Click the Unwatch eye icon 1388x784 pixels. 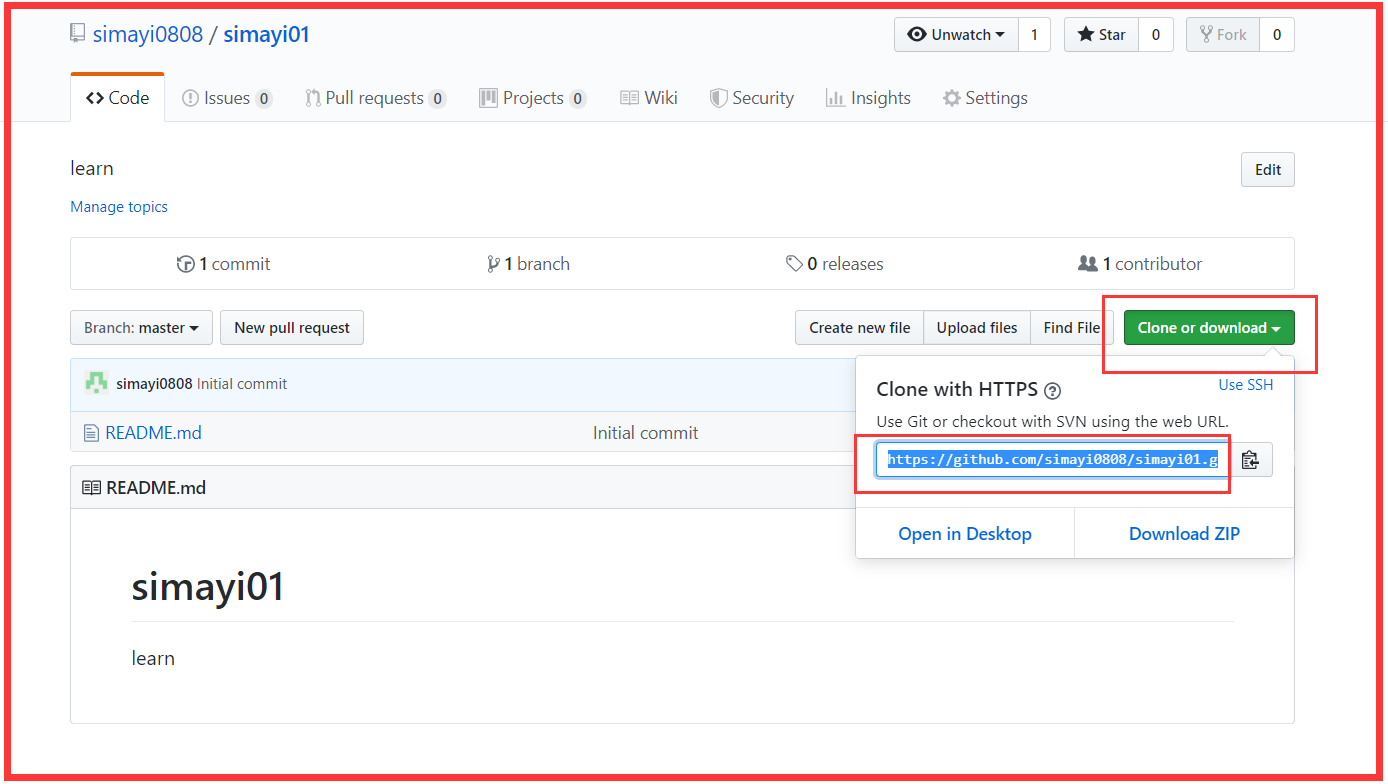tap(916, 35)
